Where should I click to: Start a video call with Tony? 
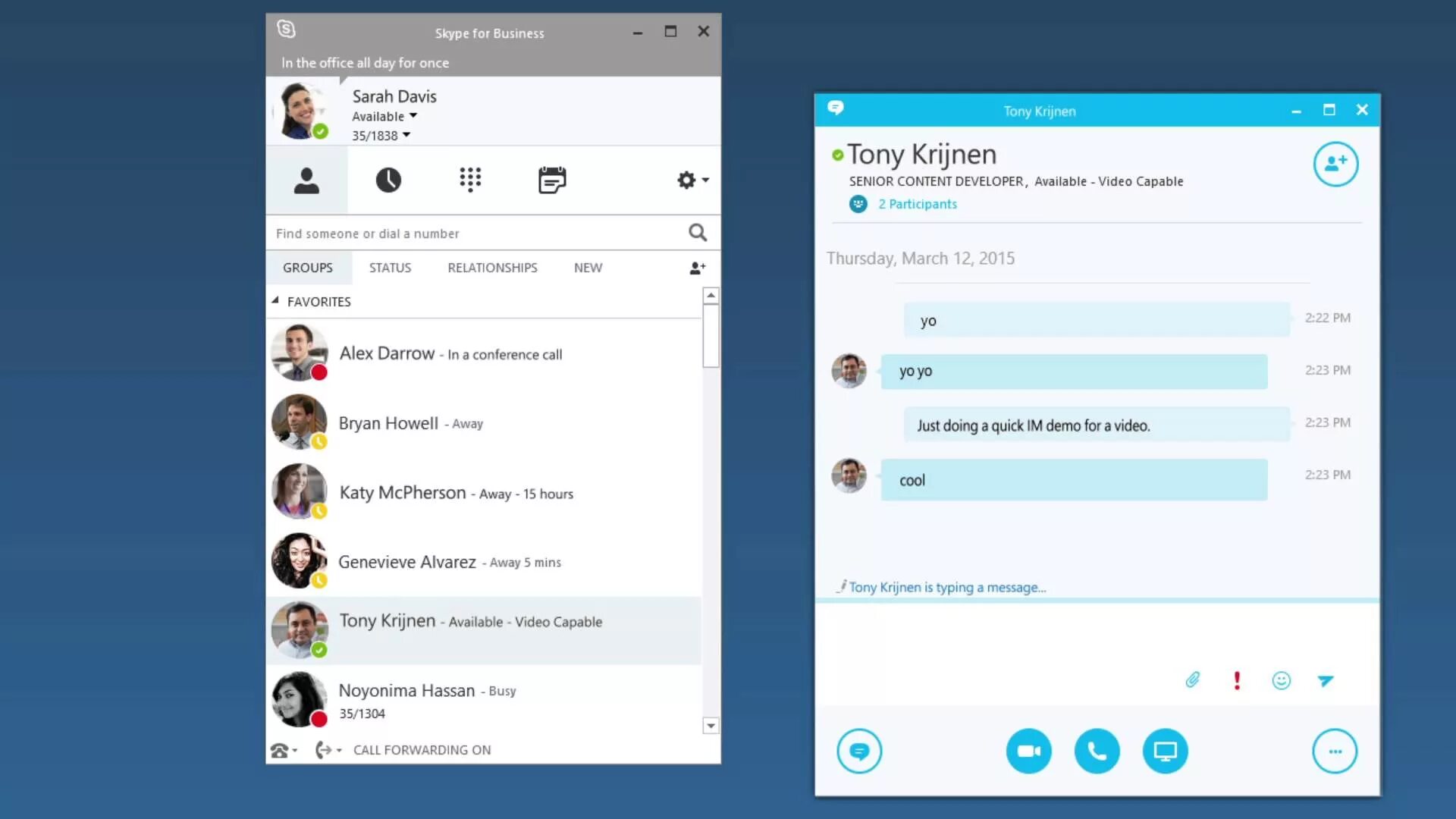pos(1028,752)
